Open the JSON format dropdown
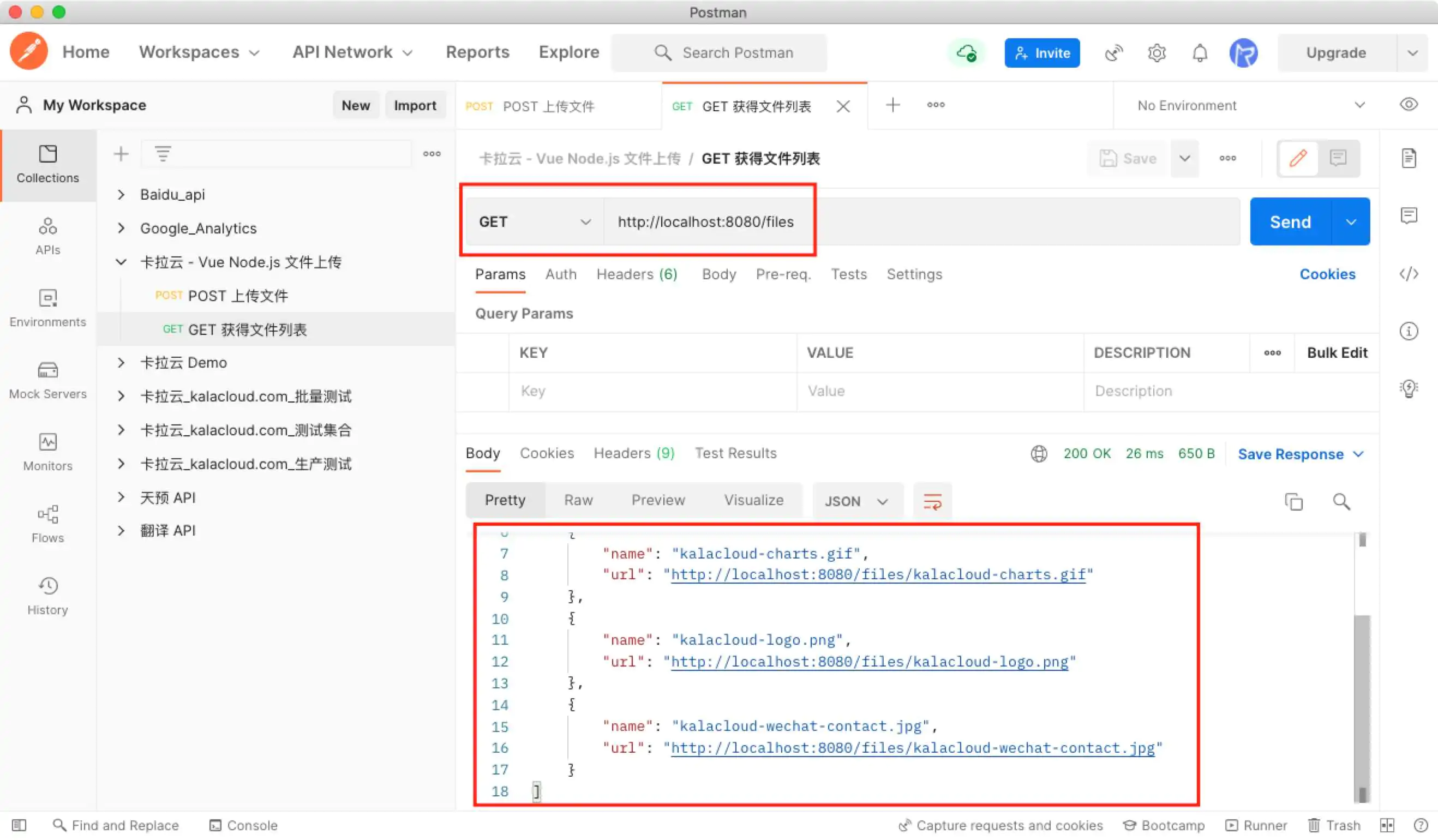Image resolution: width=1438 pixels, height=840 pixels. pos(856,502)
